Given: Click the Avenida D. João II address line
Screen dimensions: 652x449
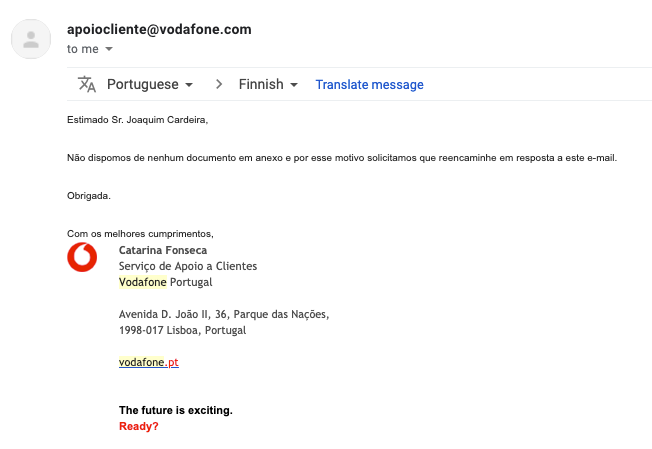Looking at the screenshot, I should (223, 314).
